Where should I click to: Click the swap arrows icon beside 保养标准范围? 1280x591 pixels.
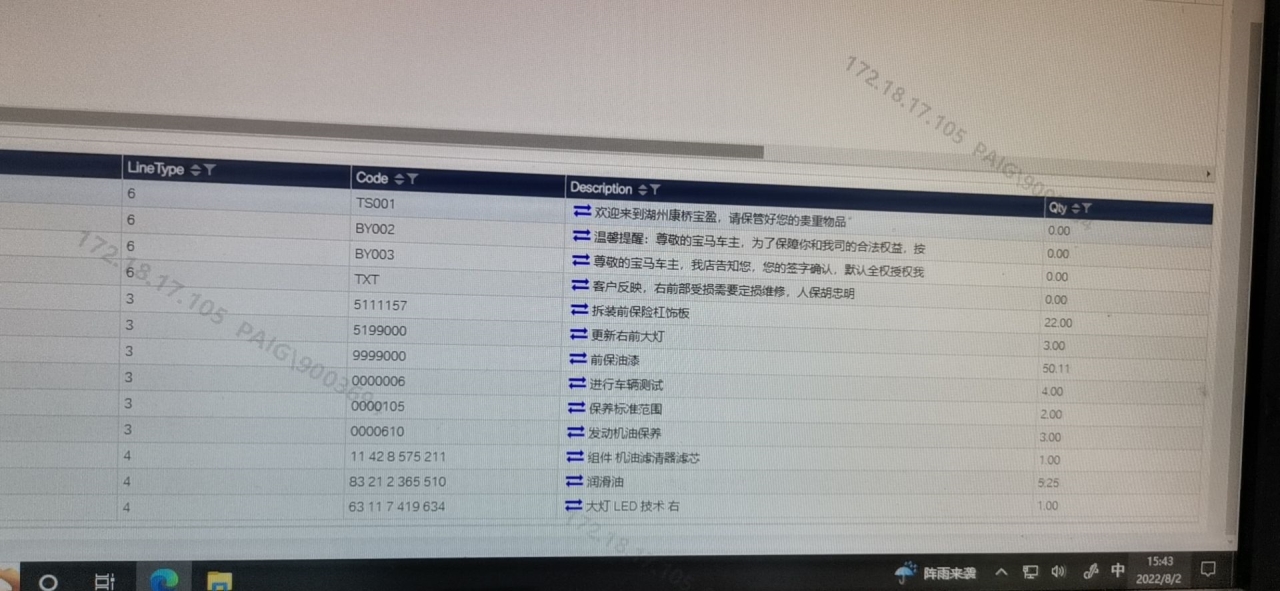click(576, 408)
